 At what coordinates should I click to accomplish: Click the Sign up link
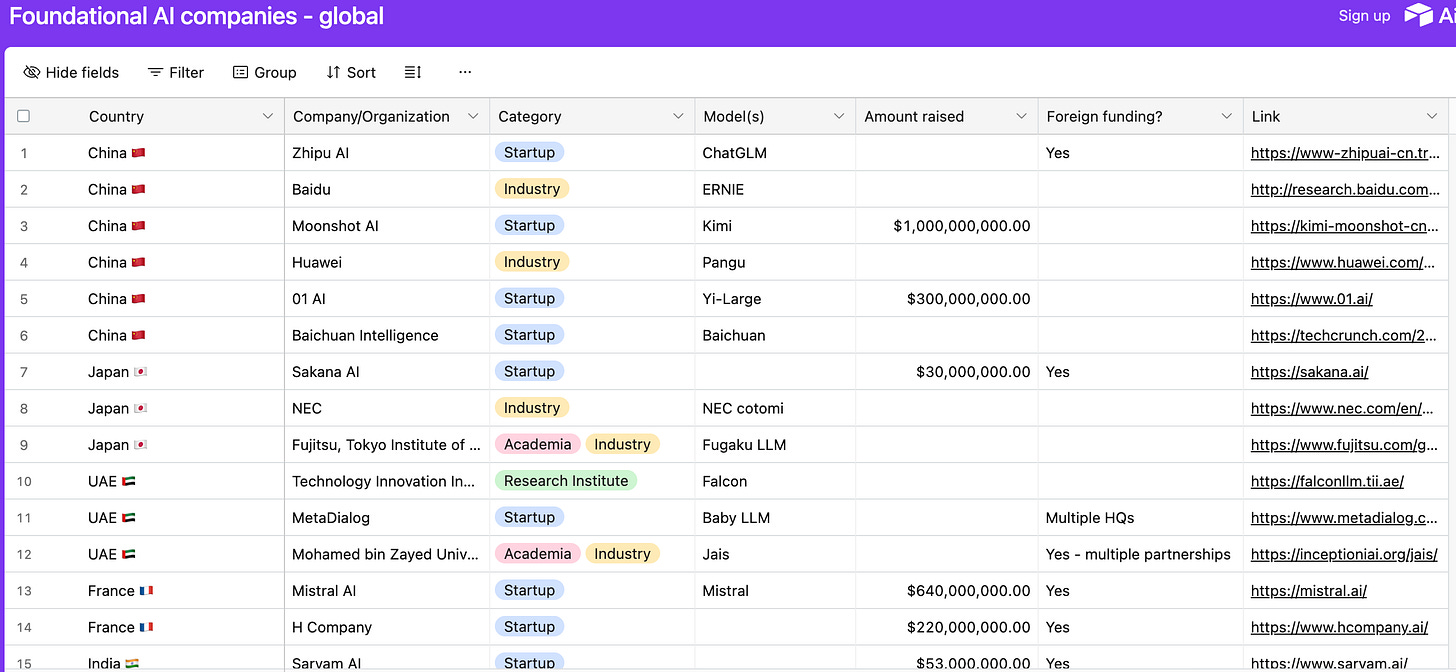1364,15
